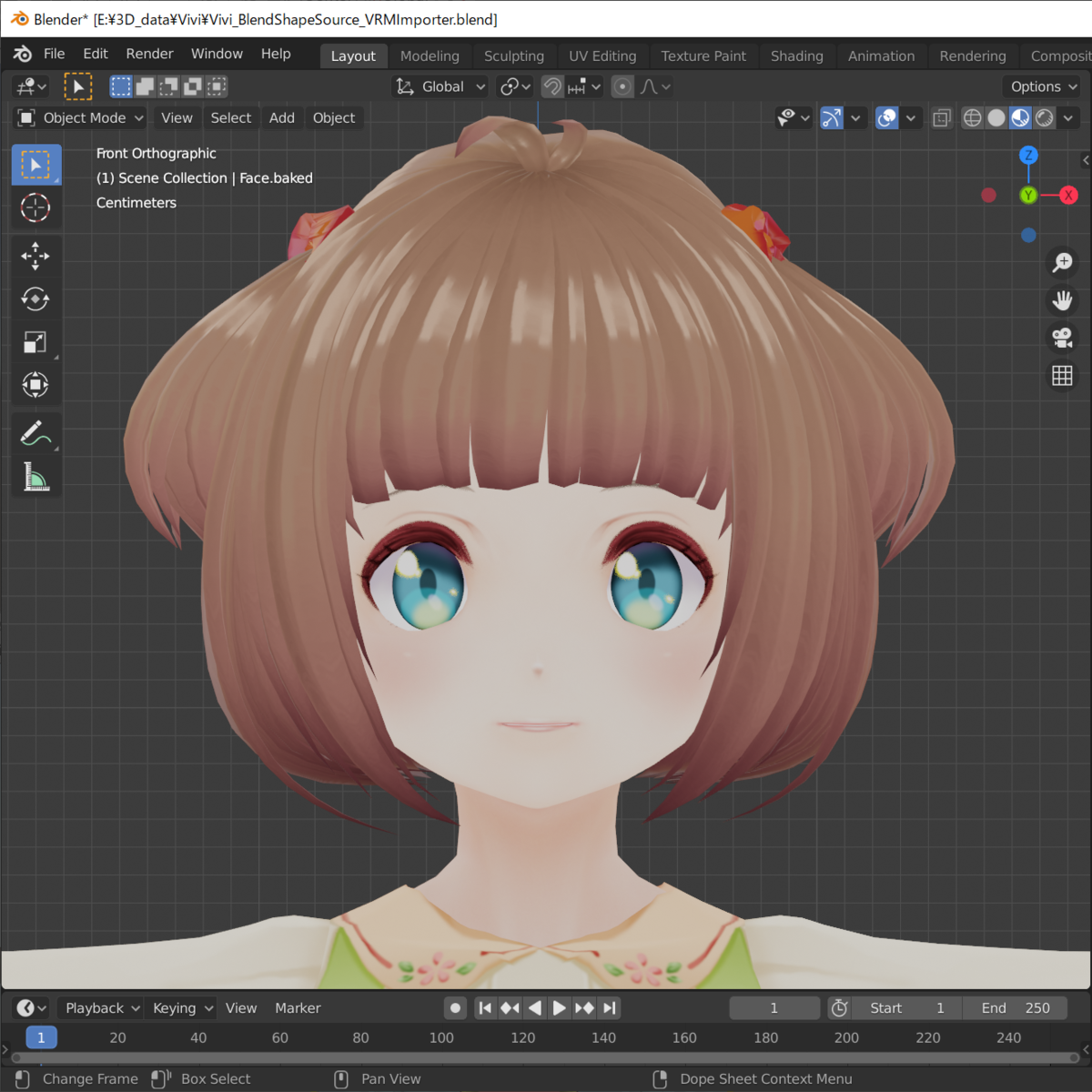The height and width of the screenshot is (1092, 1092).
Task: Switch to the Shading workspace tab
Action: (x=797, y=56)
